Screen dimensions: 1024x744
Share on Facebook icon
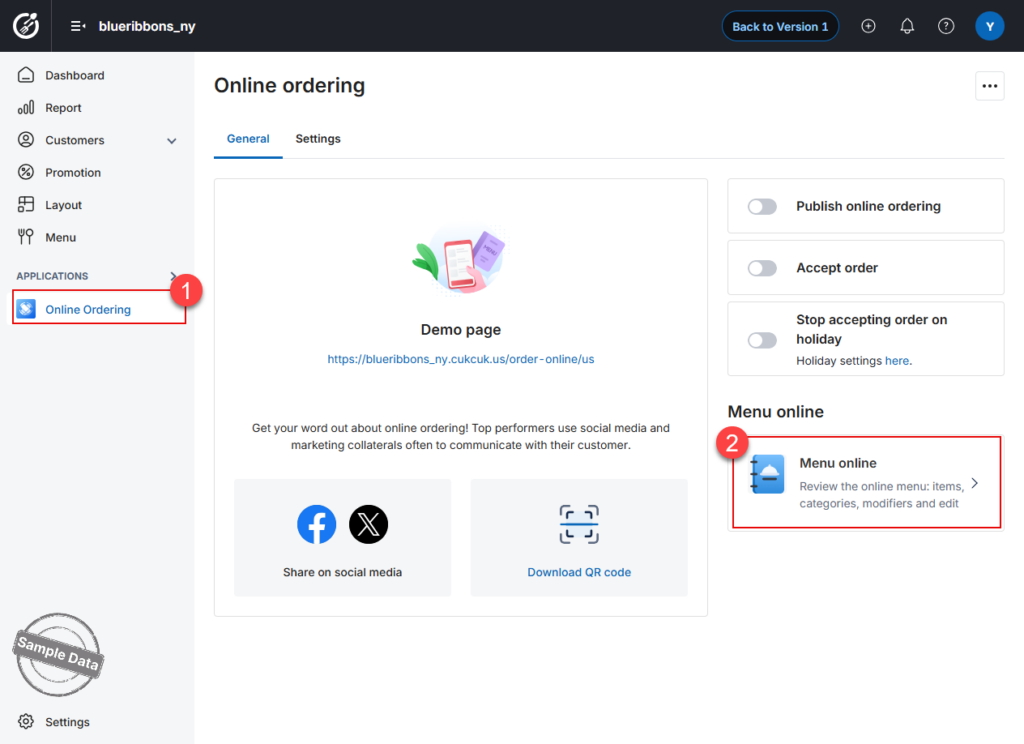(317, 524)
